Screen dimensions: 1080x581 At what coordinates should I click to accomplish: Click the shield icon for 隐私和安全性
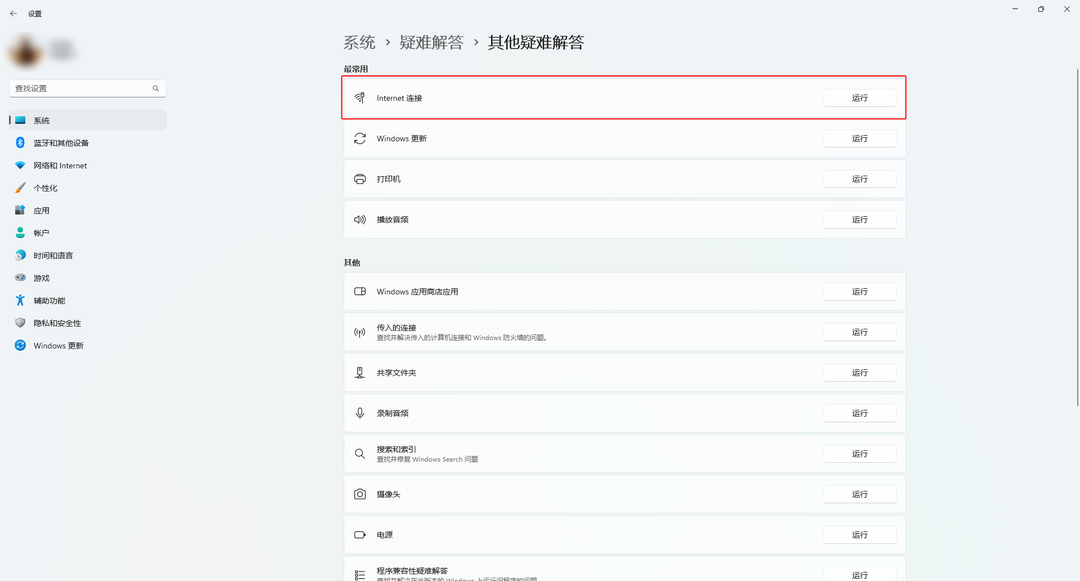pos(20,323)
